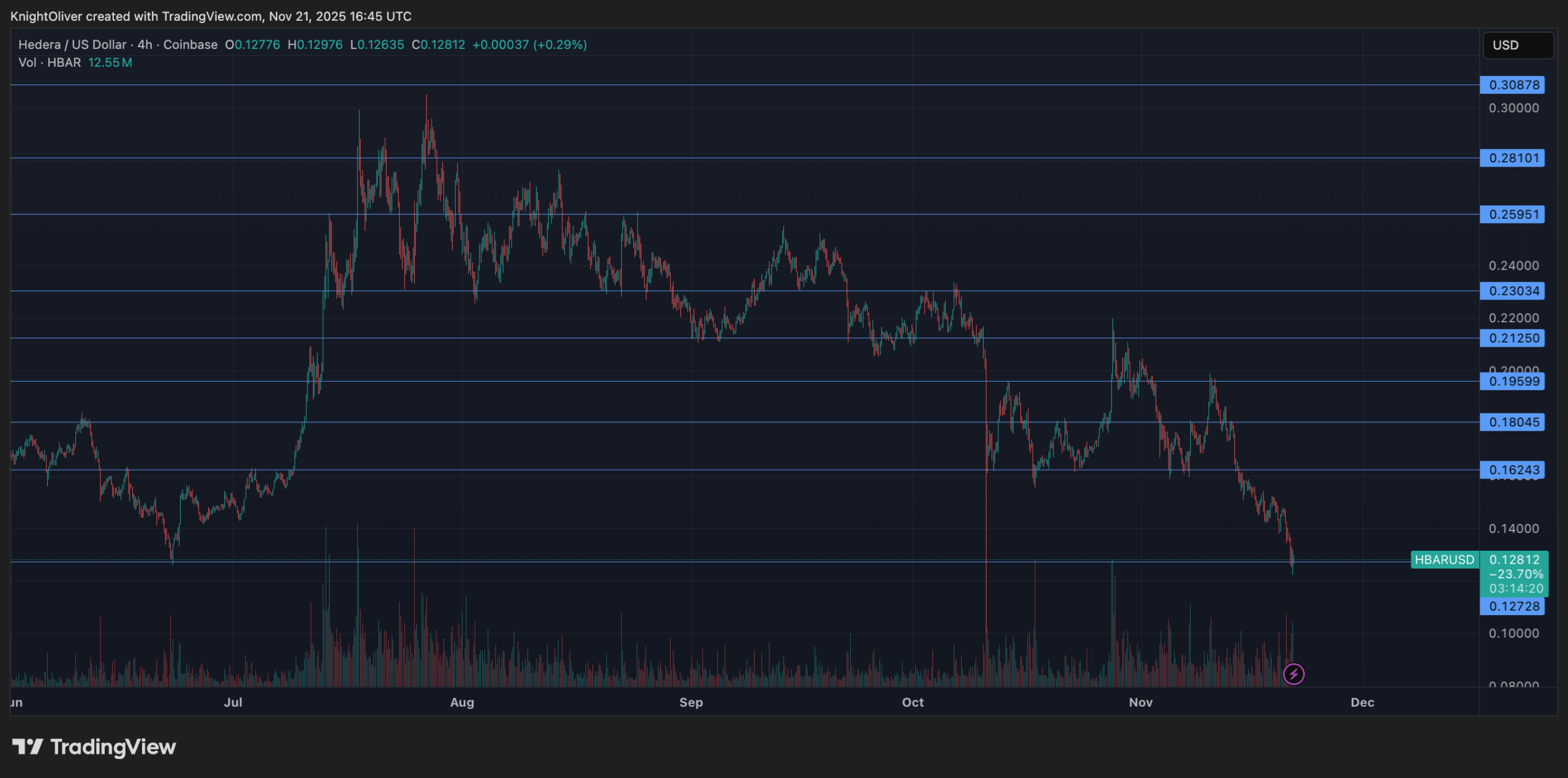Select the 0.21250 price level label
This screenshot has width=1568, height=778.
(1512, 338)
